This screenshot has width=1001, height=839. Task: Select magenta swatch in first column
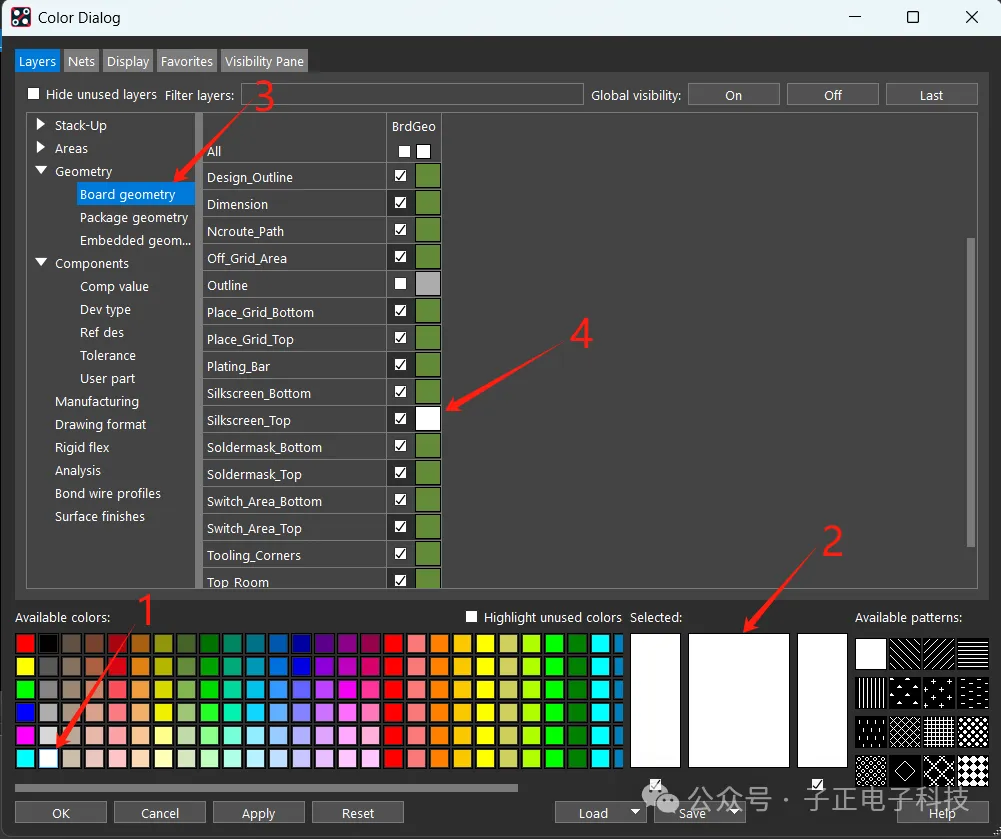26,735
